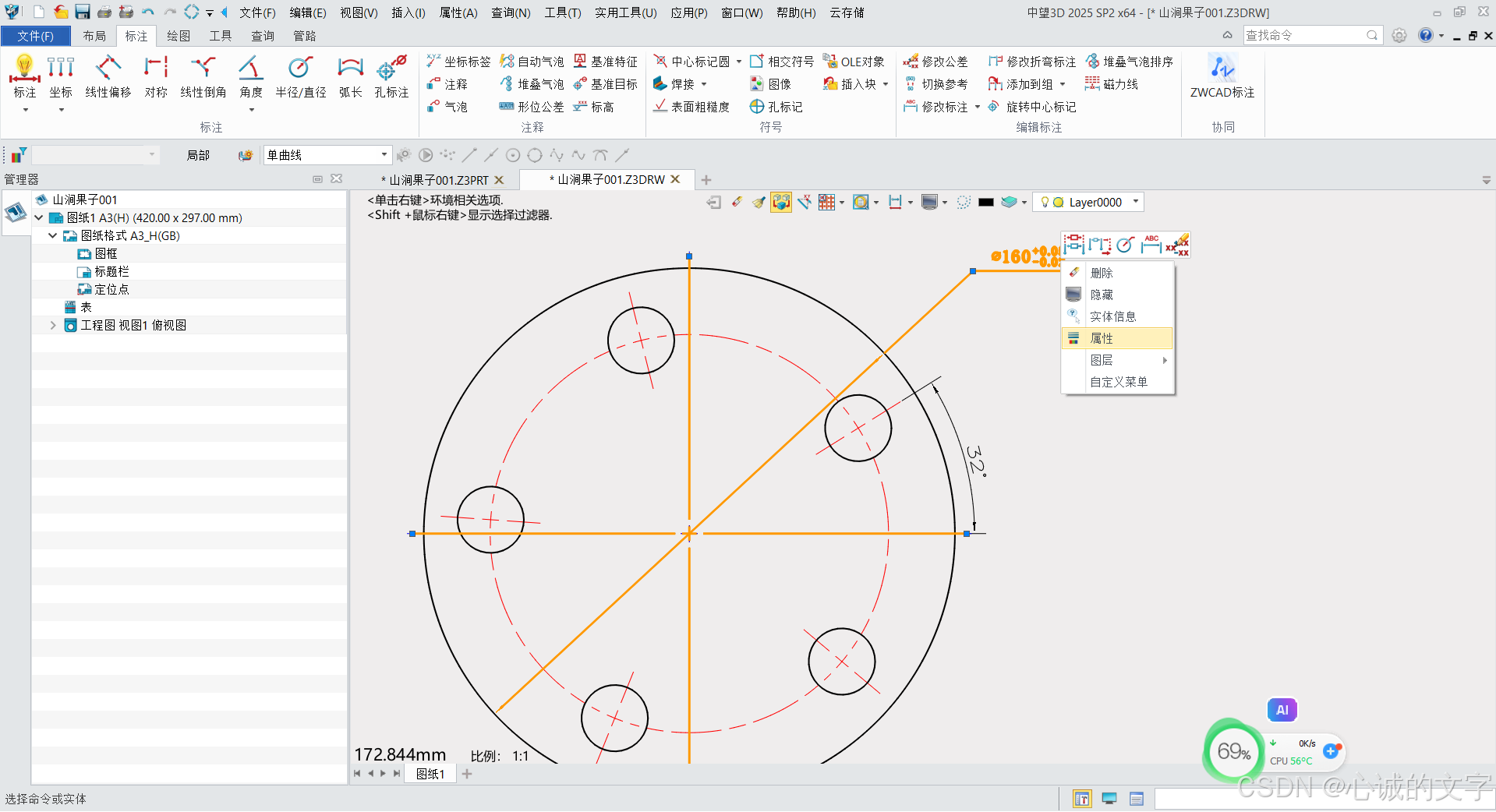Choose 属性 in the context menu
This screenshot has width=1496, height=812.
(x=1117, y=338)
